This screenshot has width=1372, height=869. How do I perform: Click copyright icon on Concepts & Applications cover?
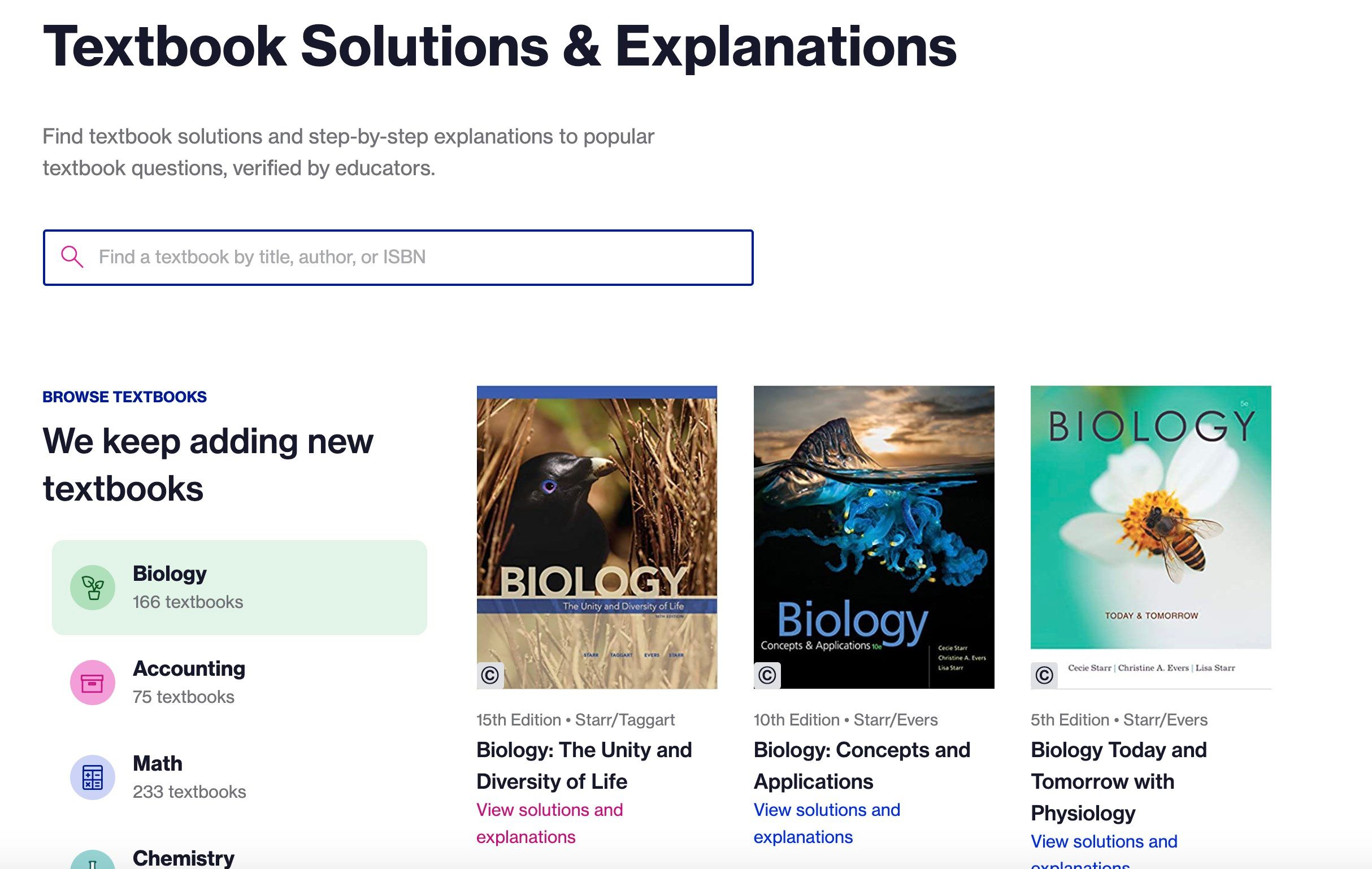click(x=767, y=675)
